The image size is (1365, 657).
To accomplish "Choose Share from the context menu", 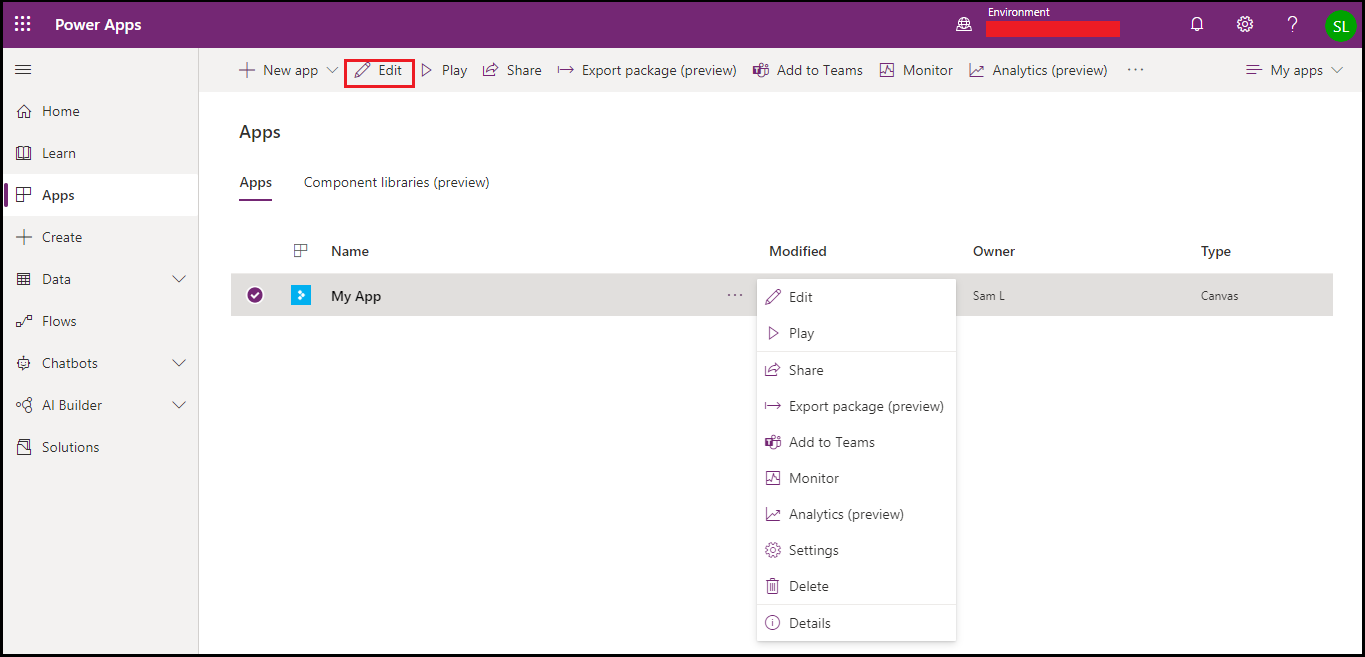I will coord(856,370).
